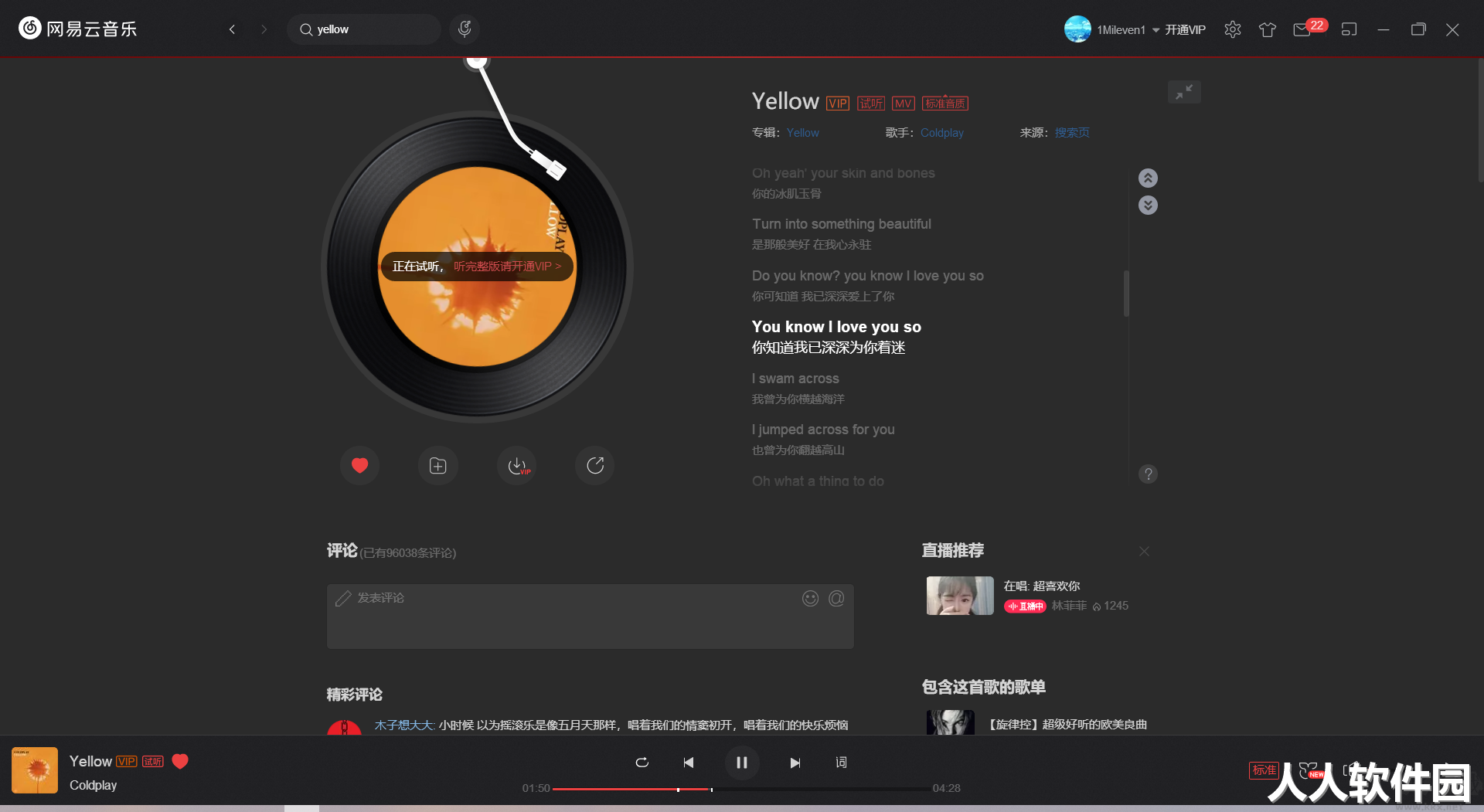Skip to the previous track

point(688,763)
